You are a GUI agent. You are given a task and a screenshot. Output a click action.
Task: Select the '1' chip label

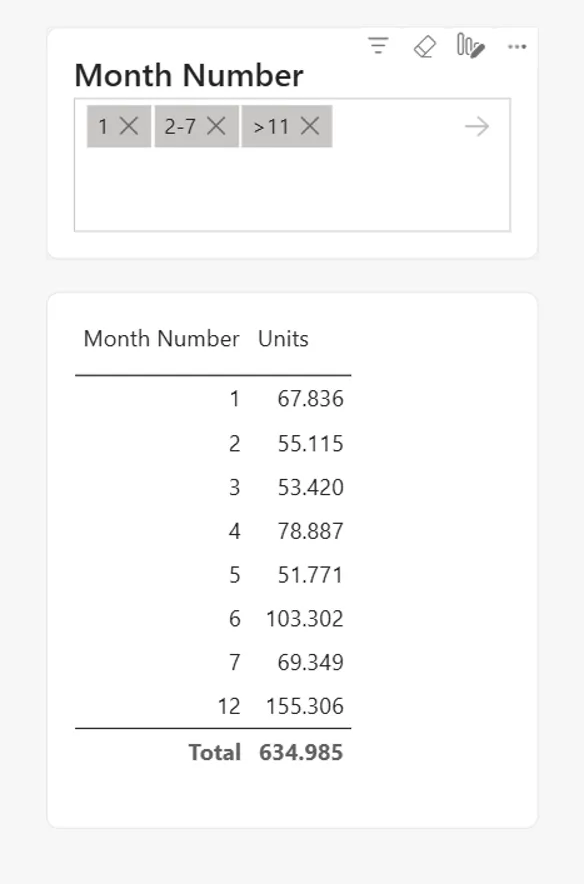(x=103, y=126)
